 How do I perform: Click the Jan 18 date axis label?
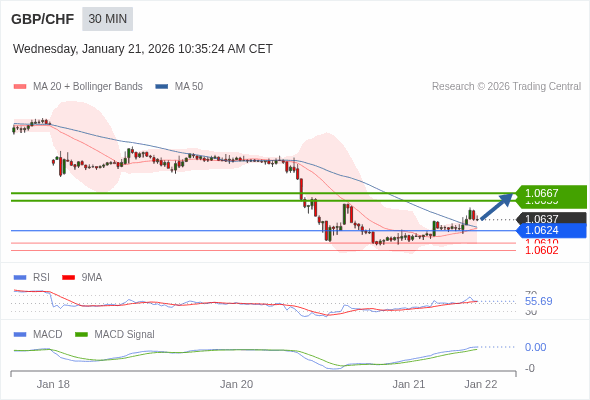pos(53,385)
